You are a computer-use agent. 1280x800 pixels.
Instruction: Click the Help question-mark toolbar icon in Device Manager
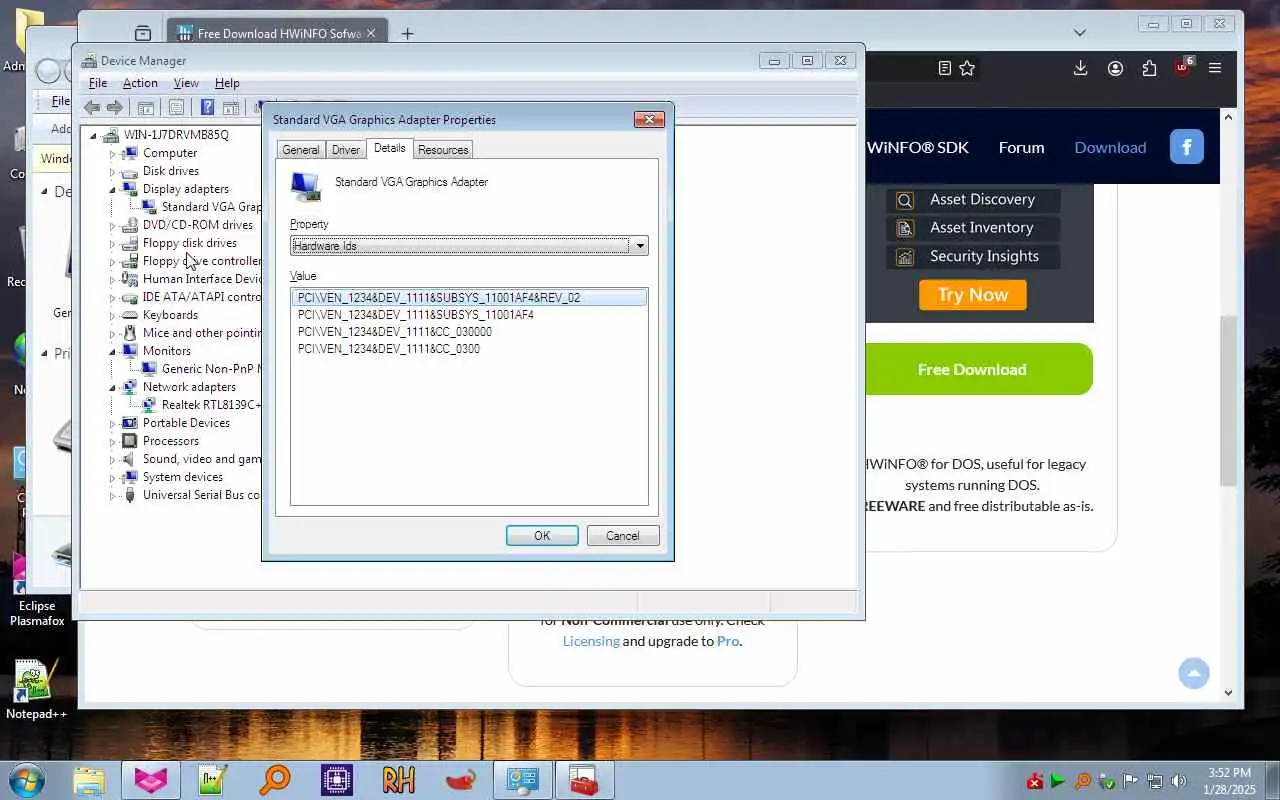tap(207, 108)
